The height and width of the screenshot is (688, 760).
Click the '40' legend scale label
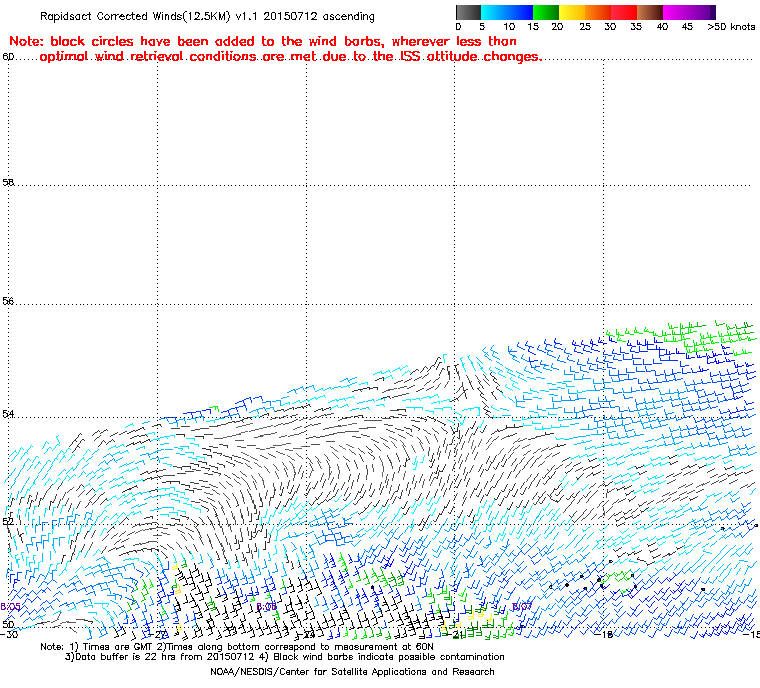[x=662, y=27]
